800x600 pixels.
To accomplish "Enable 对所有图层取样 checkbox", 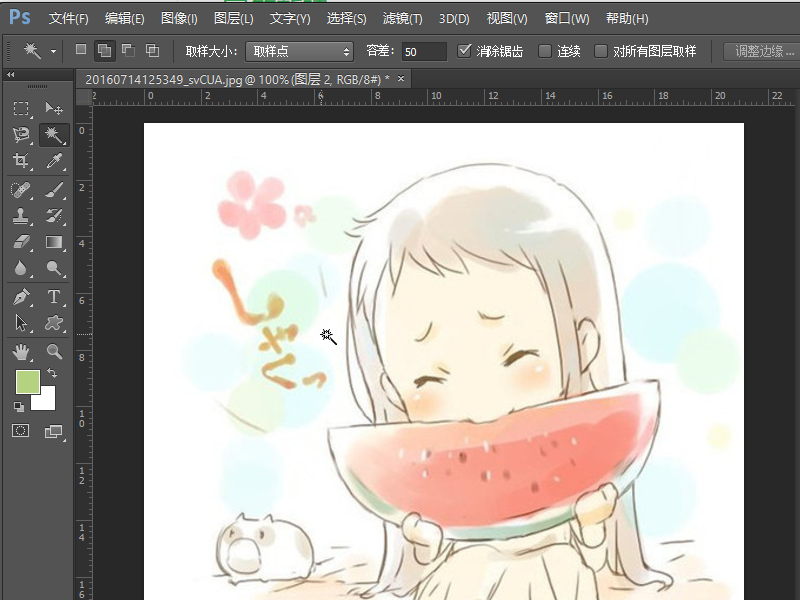I will [601, 51].
